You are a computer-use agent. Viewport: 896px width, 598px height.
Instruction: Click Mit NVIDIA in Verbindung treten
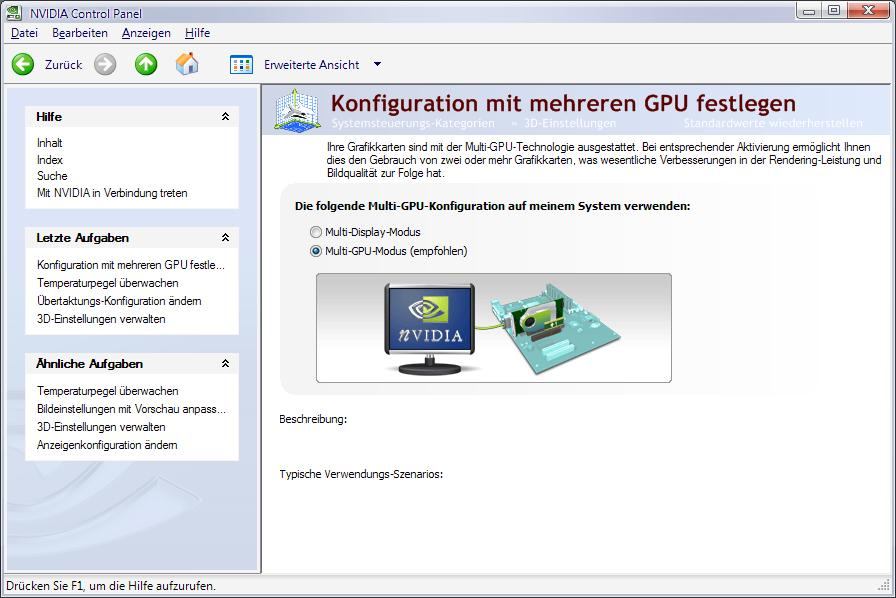112,193
